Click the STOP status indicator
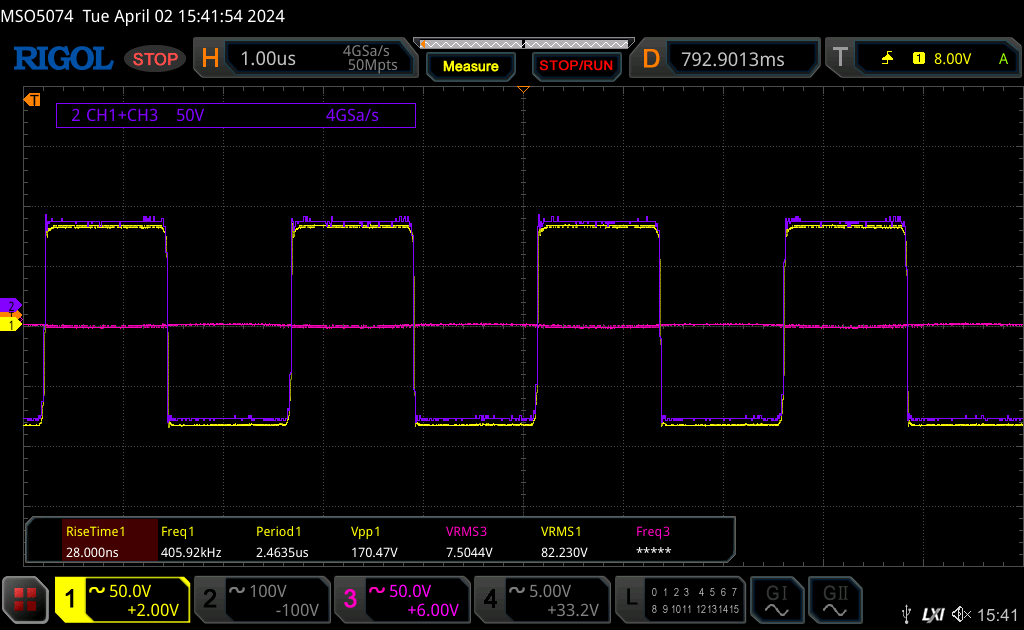Screen dimensions: 1024x630 [x=155, y=59]
